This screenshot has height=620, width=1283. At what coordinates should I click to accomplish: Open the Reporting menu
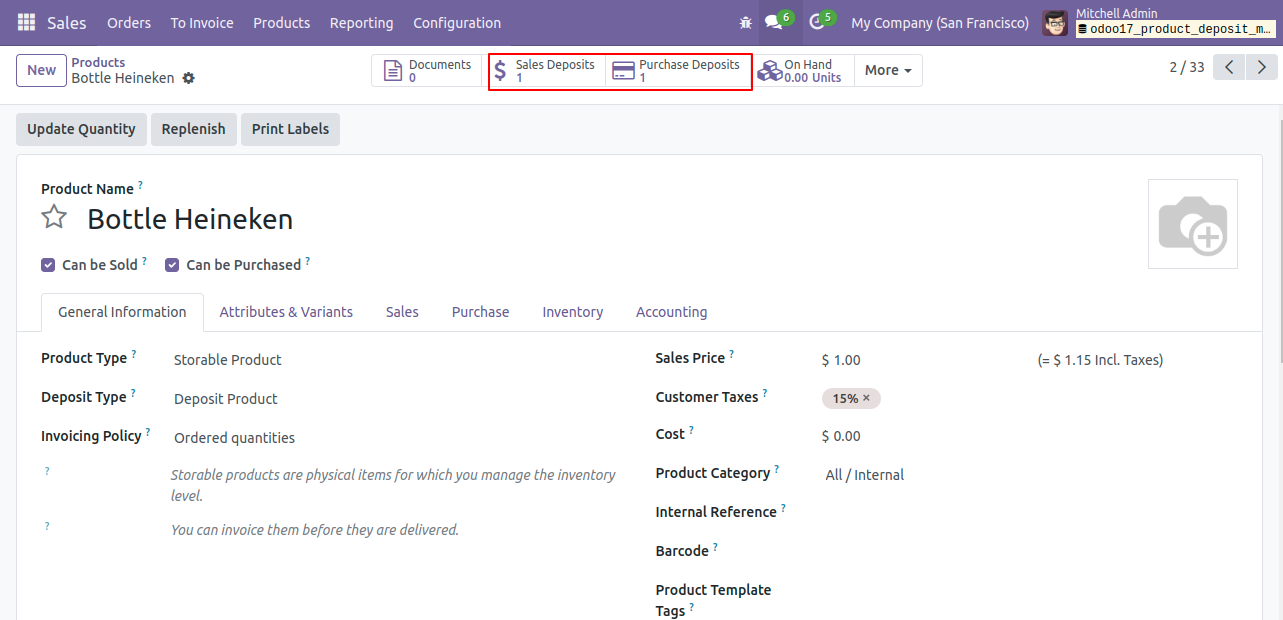pyautogui.click(x=361, y=23)
